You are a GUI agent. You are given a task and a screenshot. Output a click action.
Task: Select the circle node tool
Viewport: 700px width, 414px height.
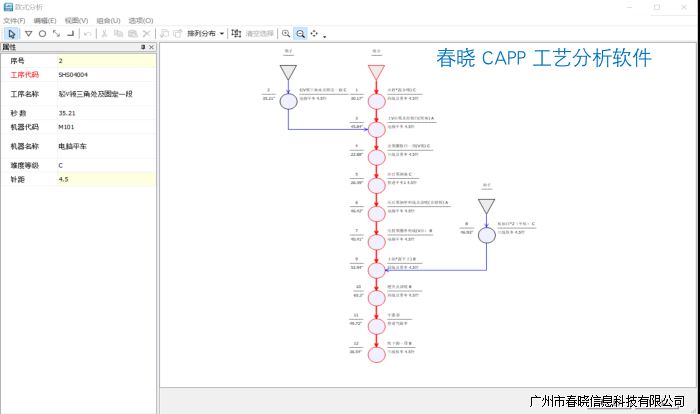coord(42,34)
